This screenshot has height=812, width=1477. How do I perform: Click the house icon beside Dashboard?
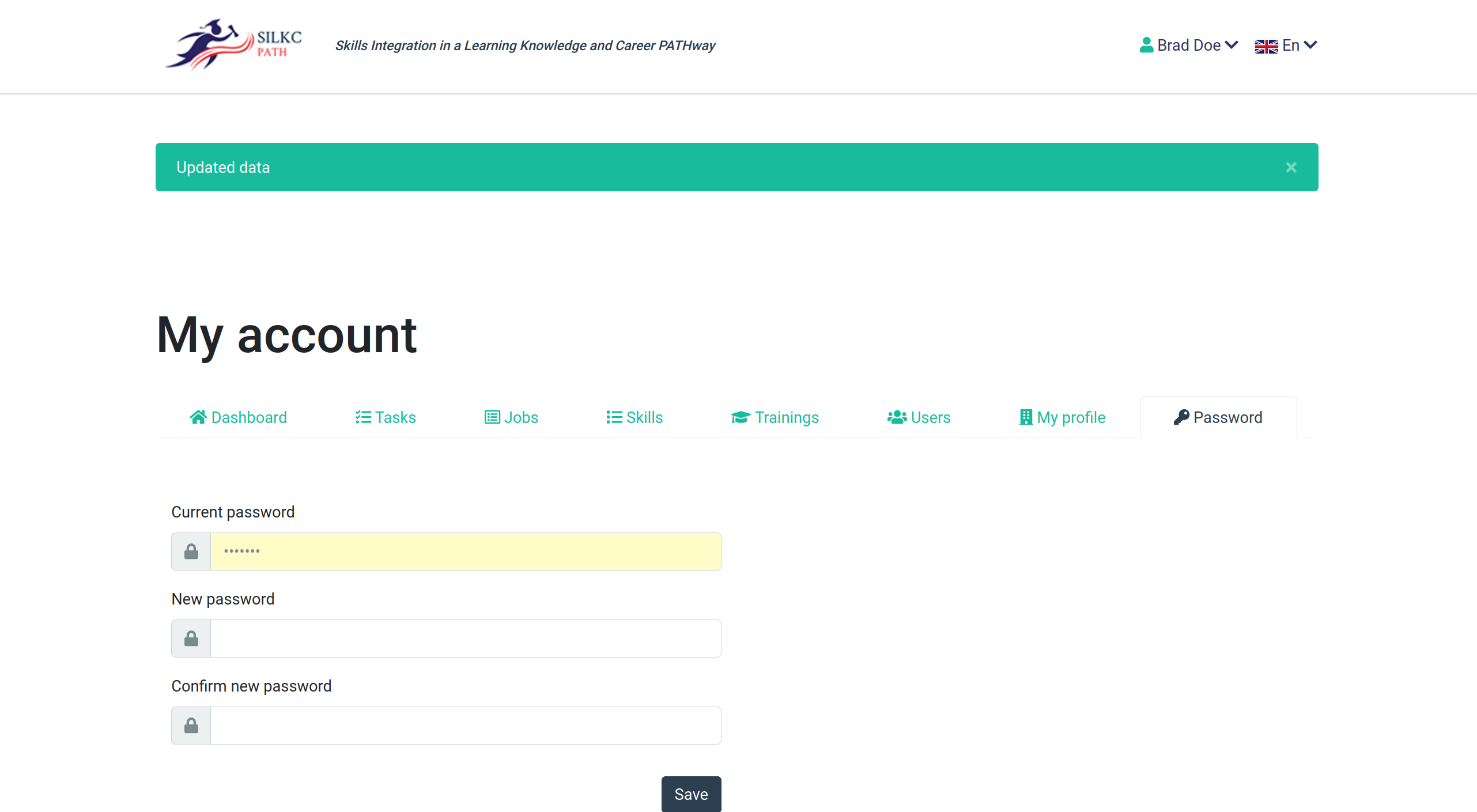(198, 417)
